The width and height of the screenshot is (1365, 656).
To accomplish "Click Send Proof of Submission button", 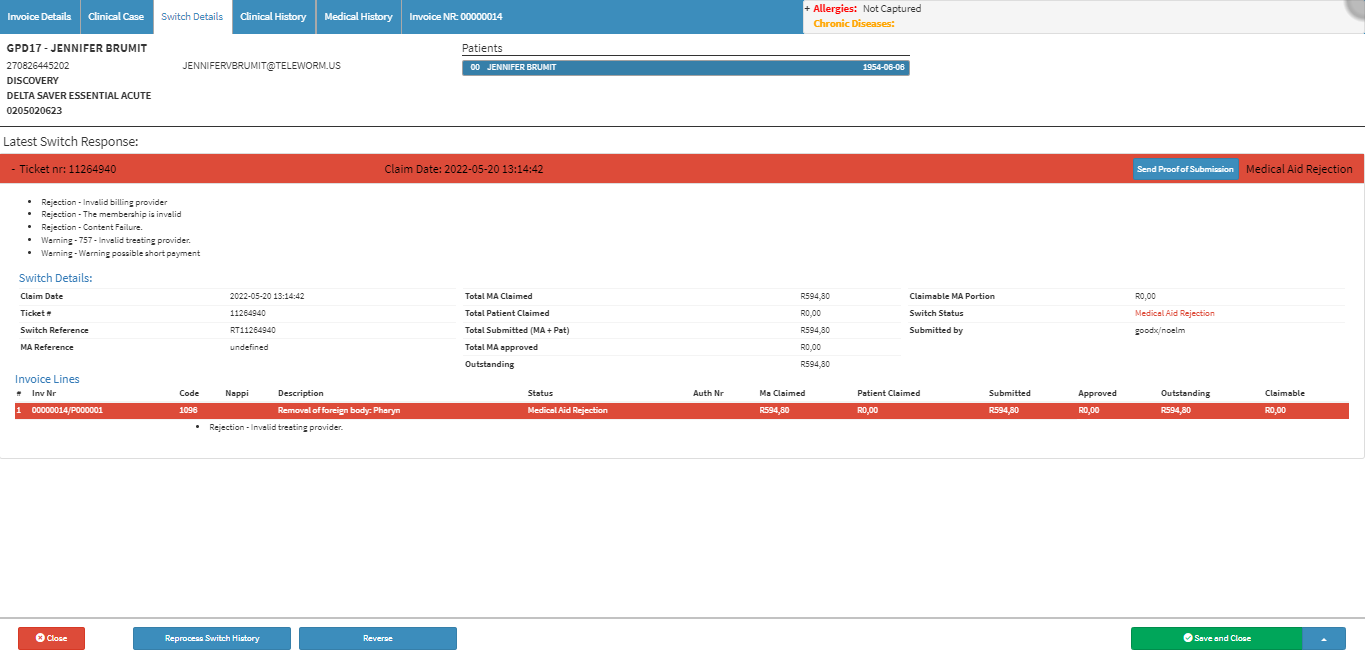I will point(1186,169).
